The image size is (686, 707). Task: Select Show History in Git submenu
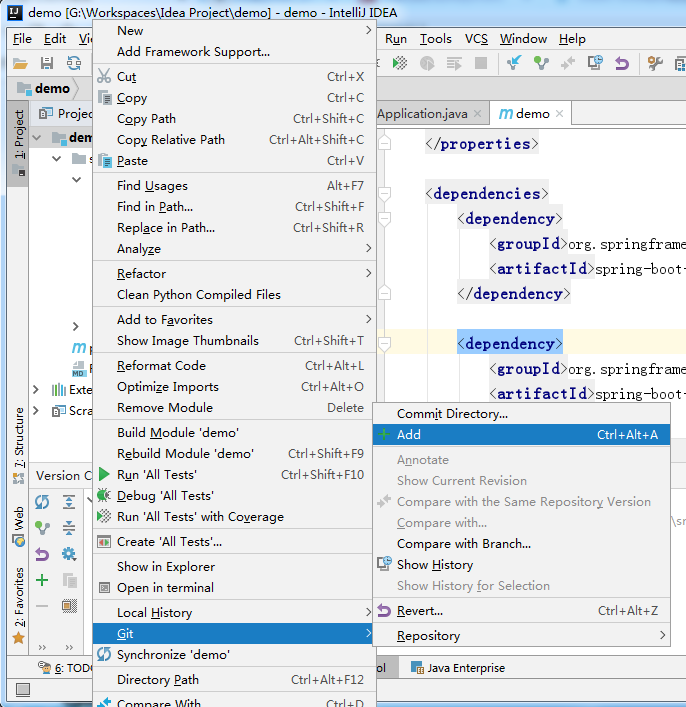pyautogui.click(x=521, y=565)
